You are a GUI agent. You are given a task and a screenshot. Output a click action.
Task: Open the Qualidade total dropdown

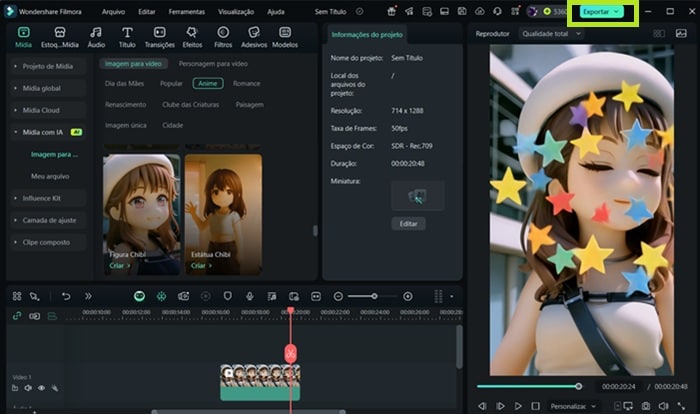pos(551,33)
